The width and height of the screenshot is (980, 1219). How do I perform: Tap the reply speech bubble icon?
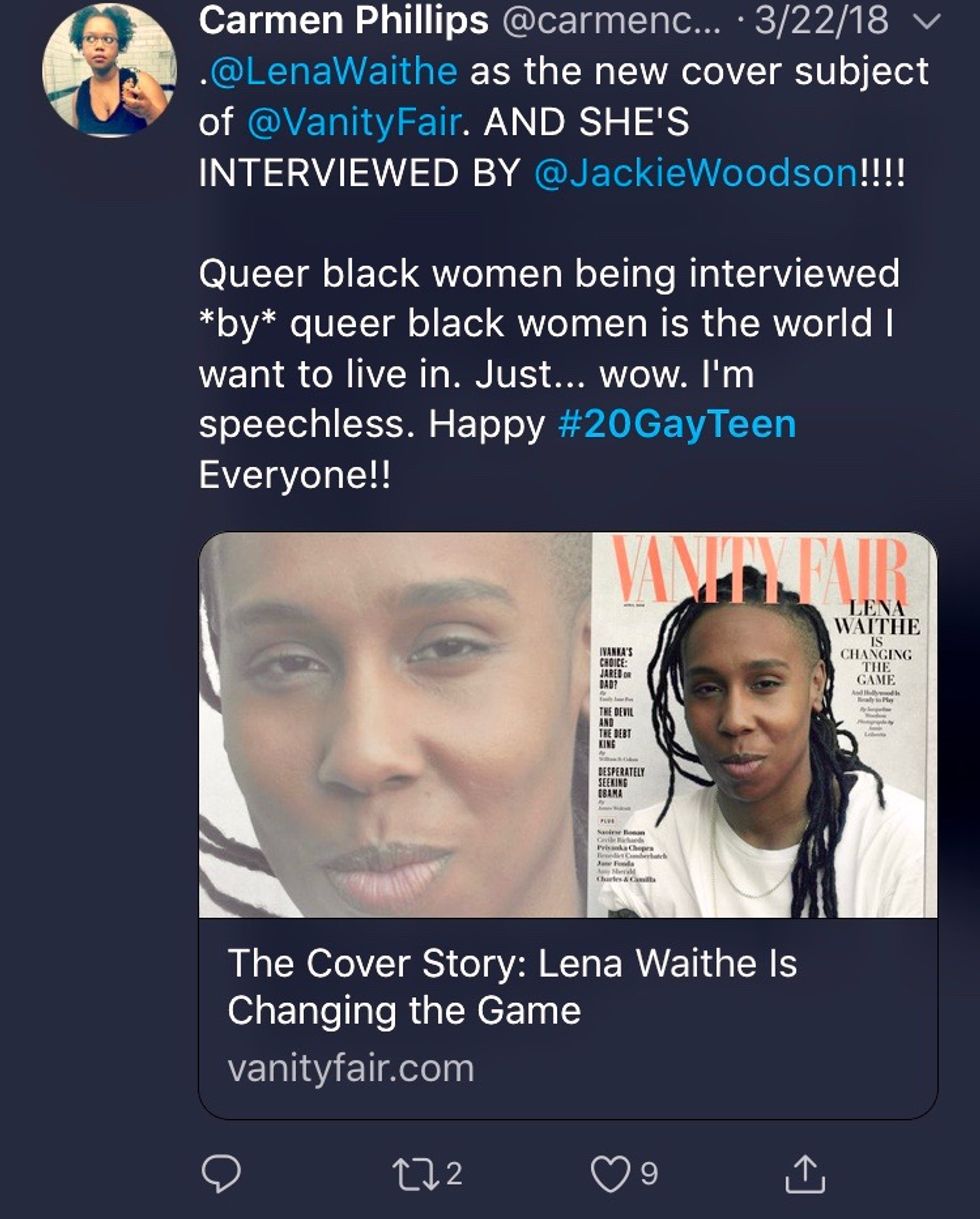pos(222,1174)
